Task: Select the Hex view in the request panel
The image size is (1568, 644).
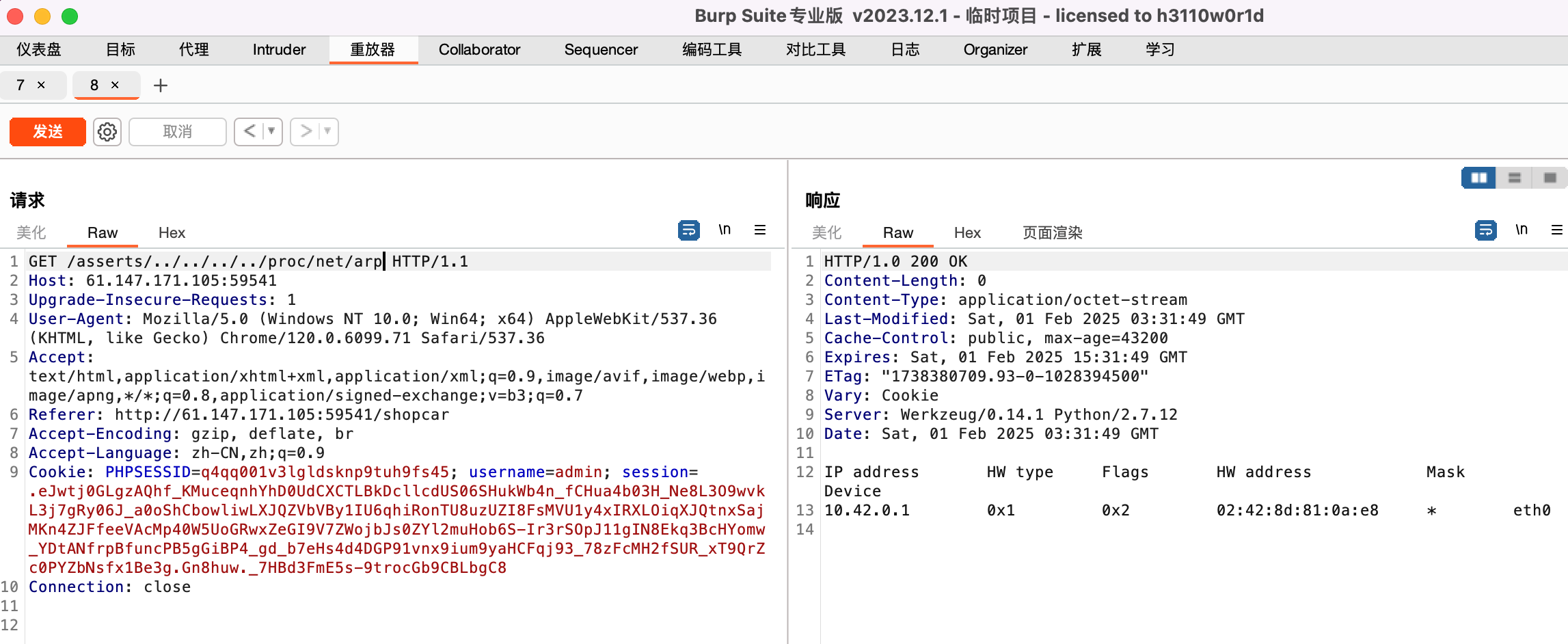Action: pos(172,233)
